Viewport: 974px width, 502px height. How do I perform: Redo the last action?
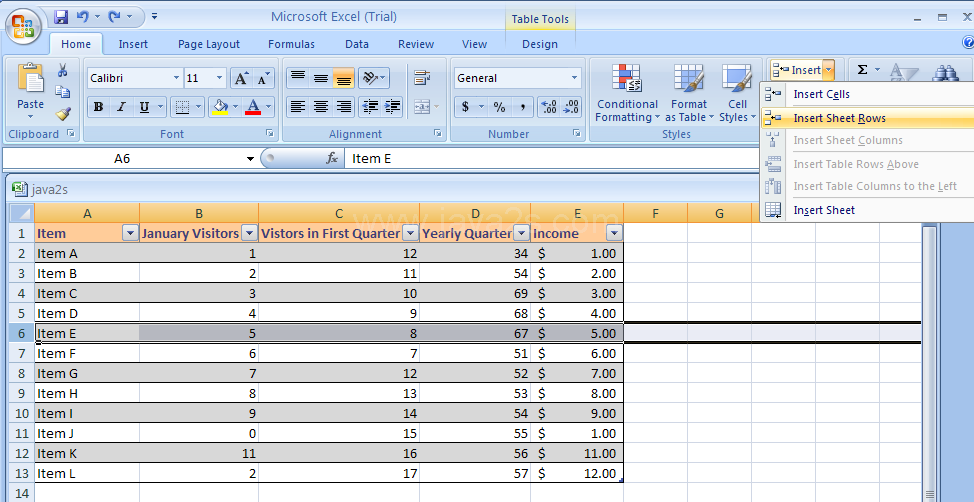pos(114,17)
